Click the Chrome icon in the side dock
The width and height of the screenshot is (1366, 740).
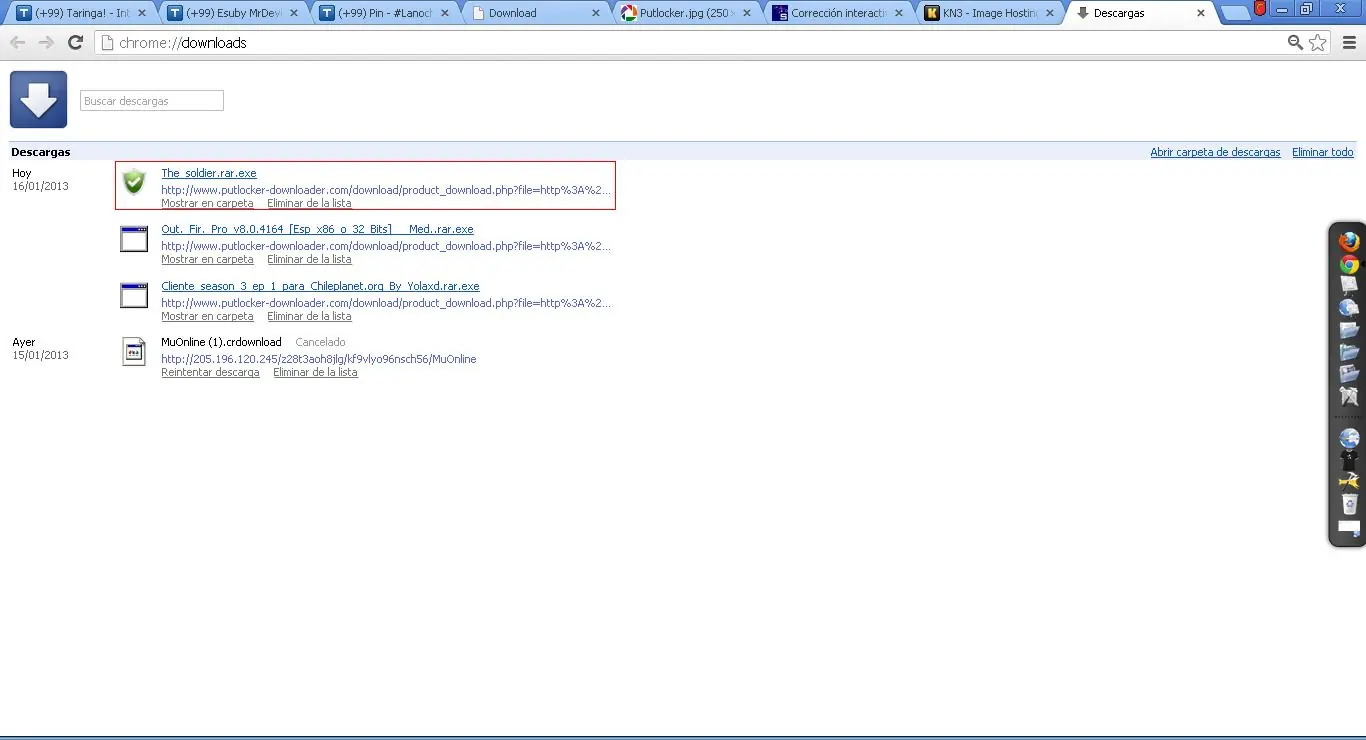pyautogui.click(x=1349, y=265)
